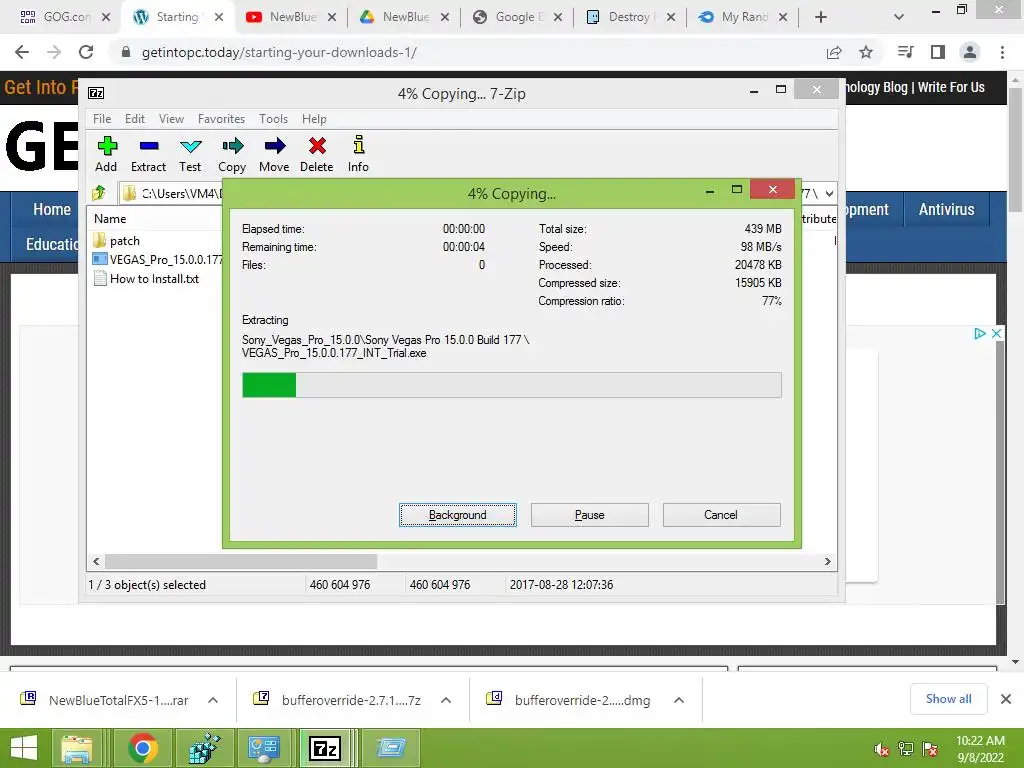Click the Delete toolbar icon
This screenshot has height=768, width=1024.
317,154
